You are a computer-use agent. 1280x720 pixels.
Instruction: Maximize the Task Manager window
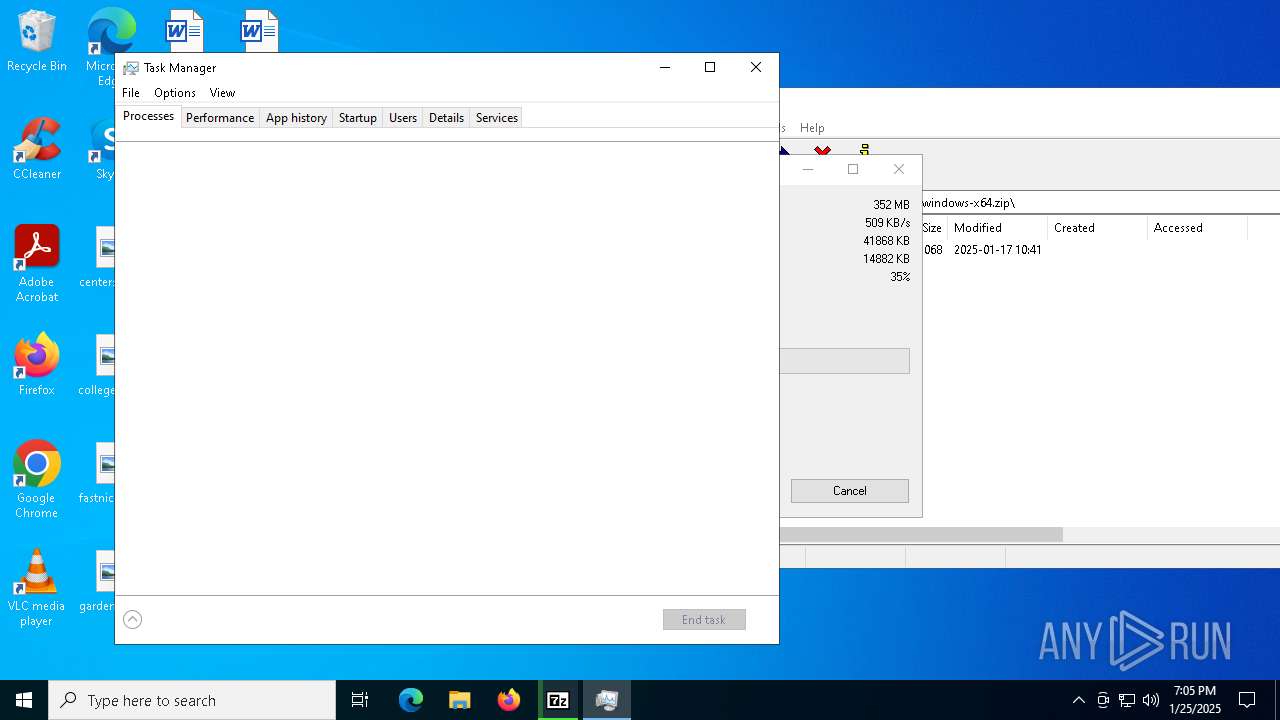point(710,68)
